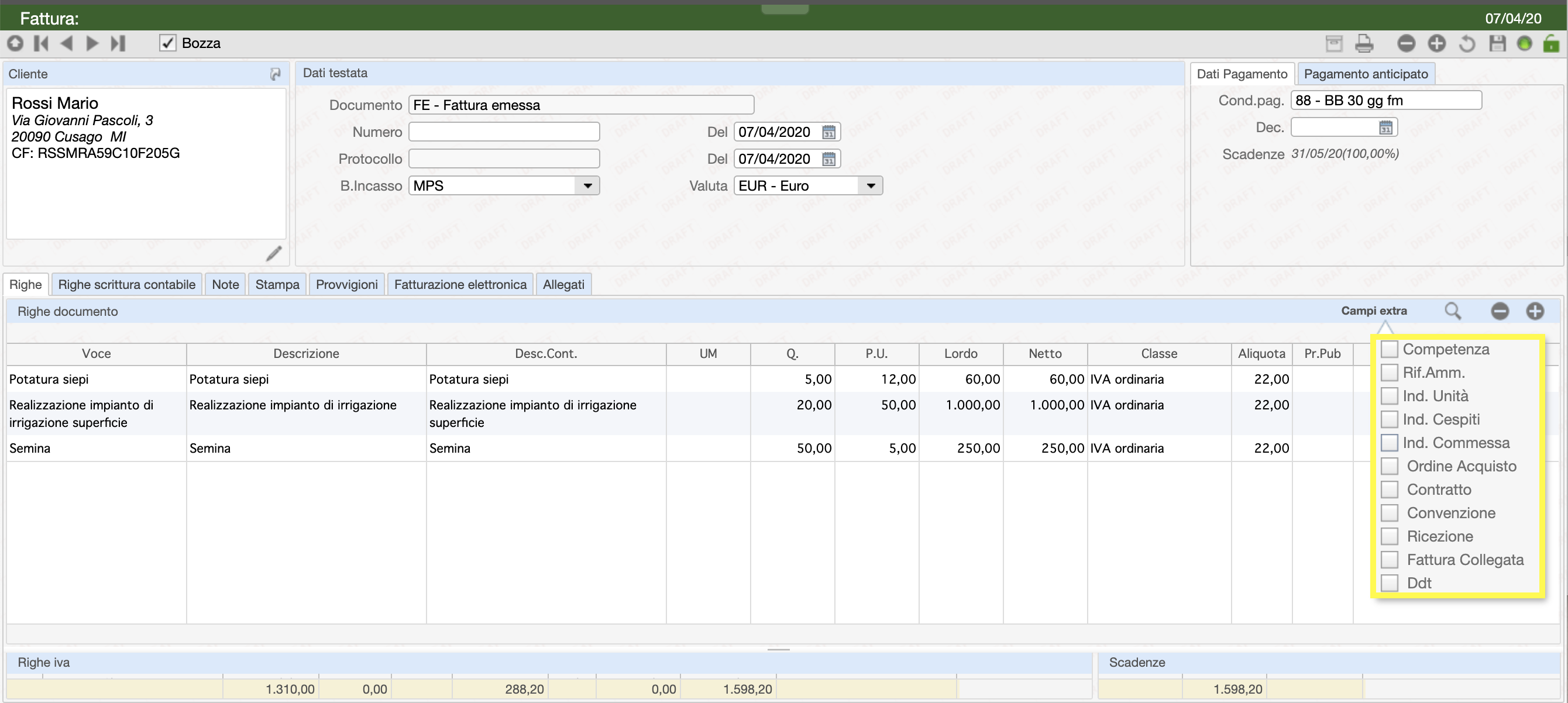Click the Campi extra button
The height and width of the screenshot is (703, 1568).
(1374, 311)
